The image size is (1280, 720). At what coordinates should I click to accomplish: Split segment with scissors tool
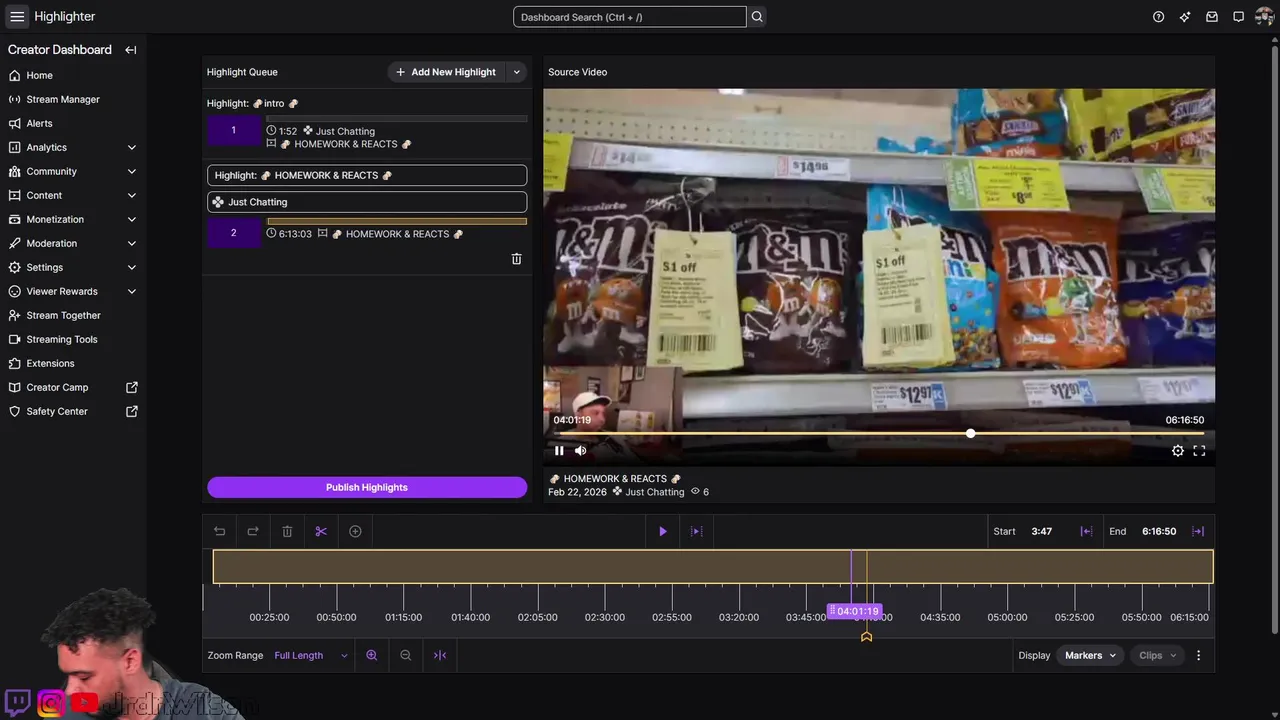pos(321,532)
